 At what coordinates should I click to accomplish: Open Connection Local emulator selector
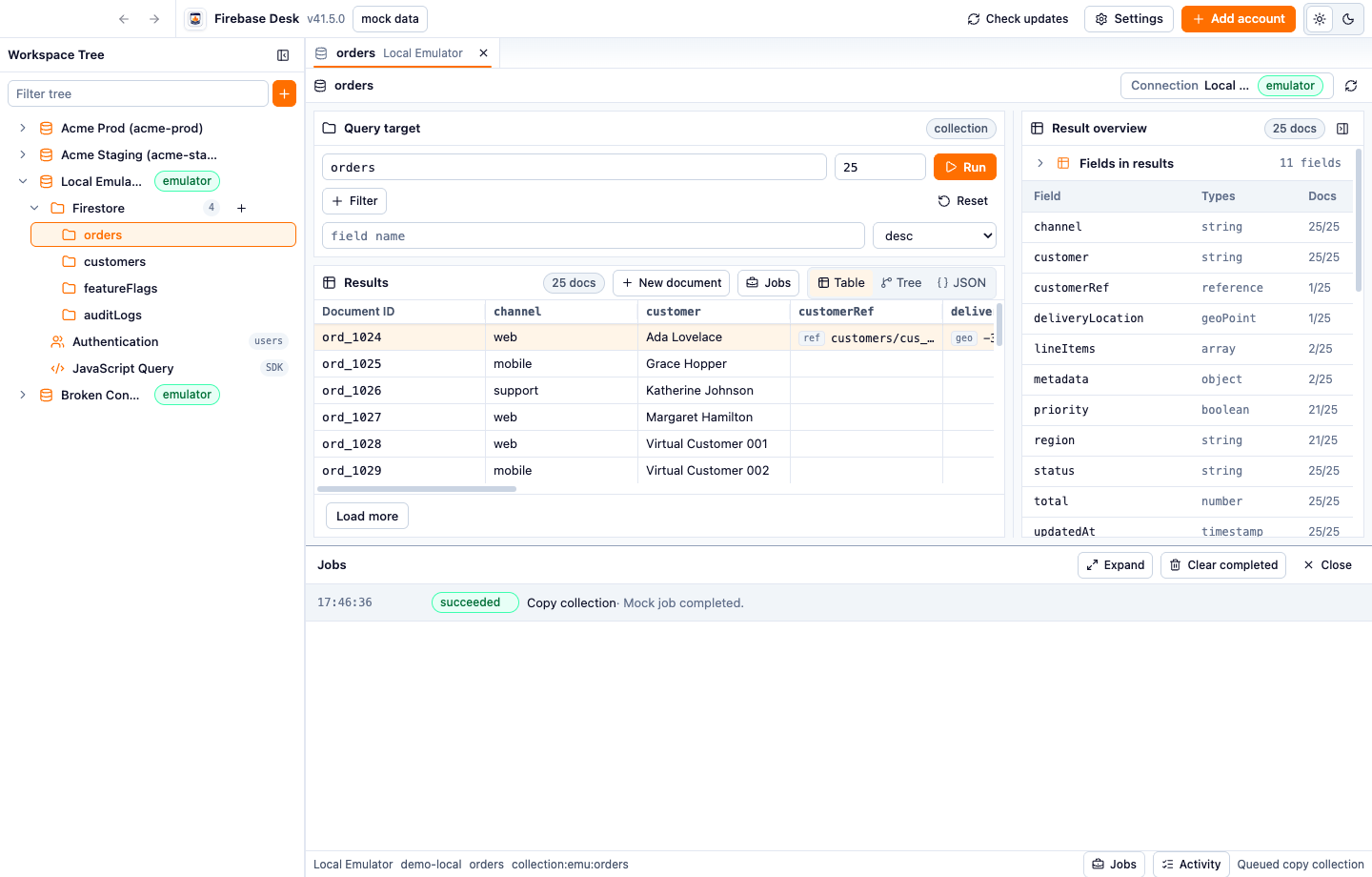tap(1227, 86)
